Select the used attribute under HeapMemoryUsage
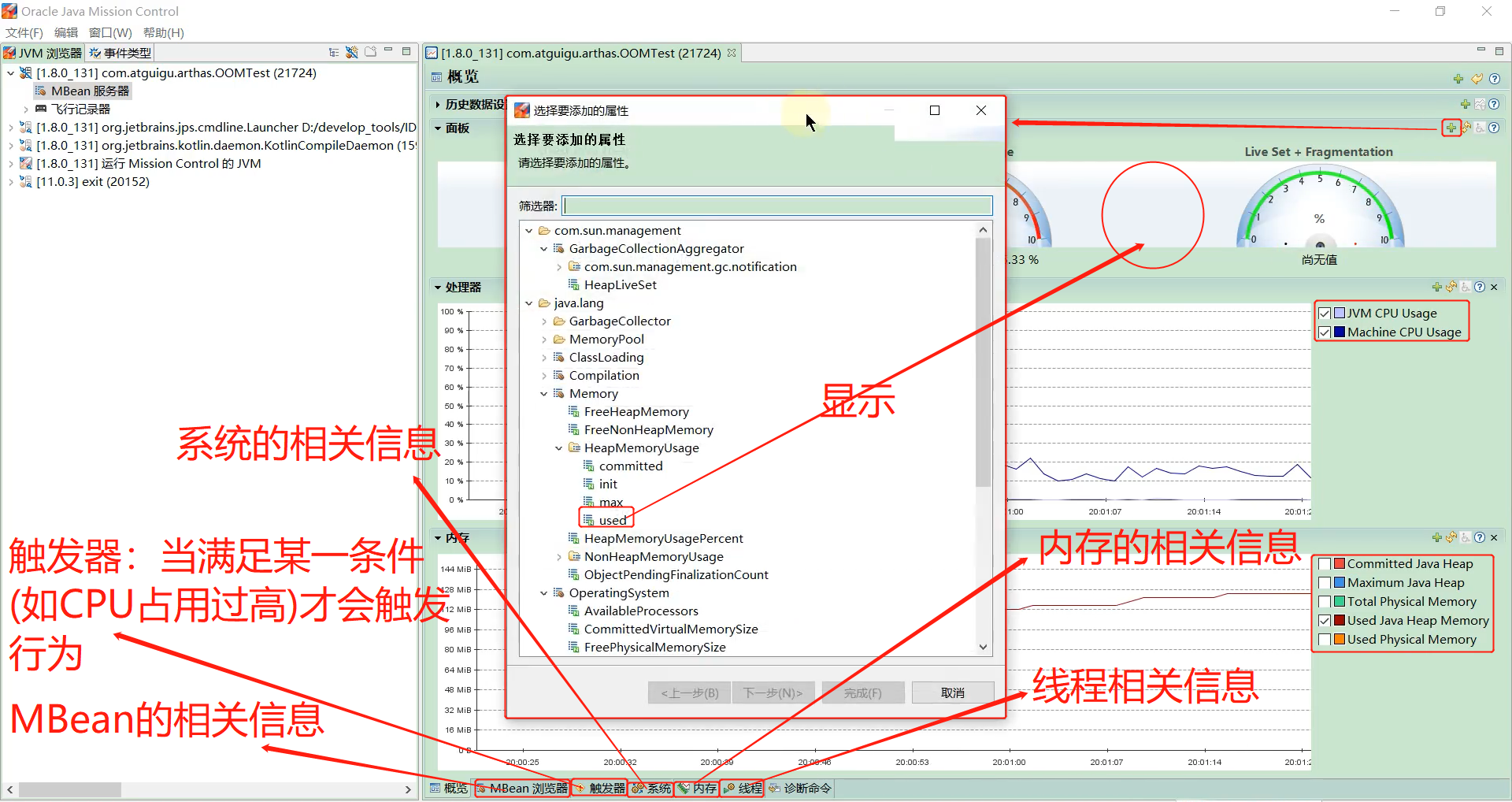 (x=613, y=520)
